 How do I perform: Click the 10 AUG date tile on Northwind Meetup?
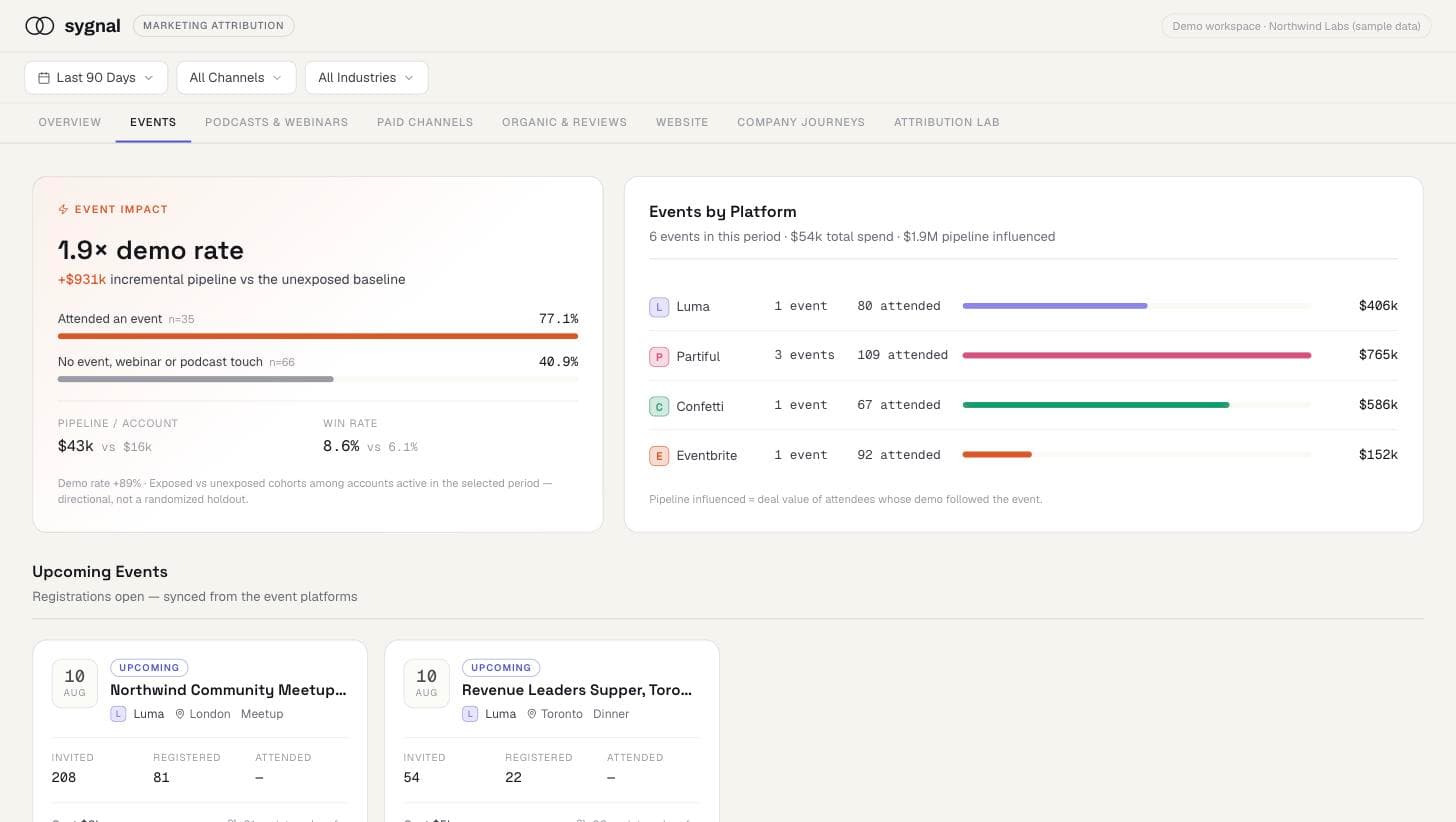click(75, 683)
